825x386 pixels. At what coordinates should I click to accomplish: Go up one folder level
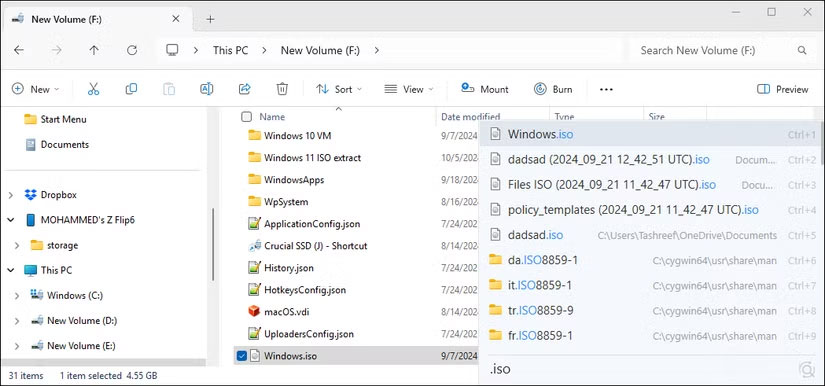point(94,50)
